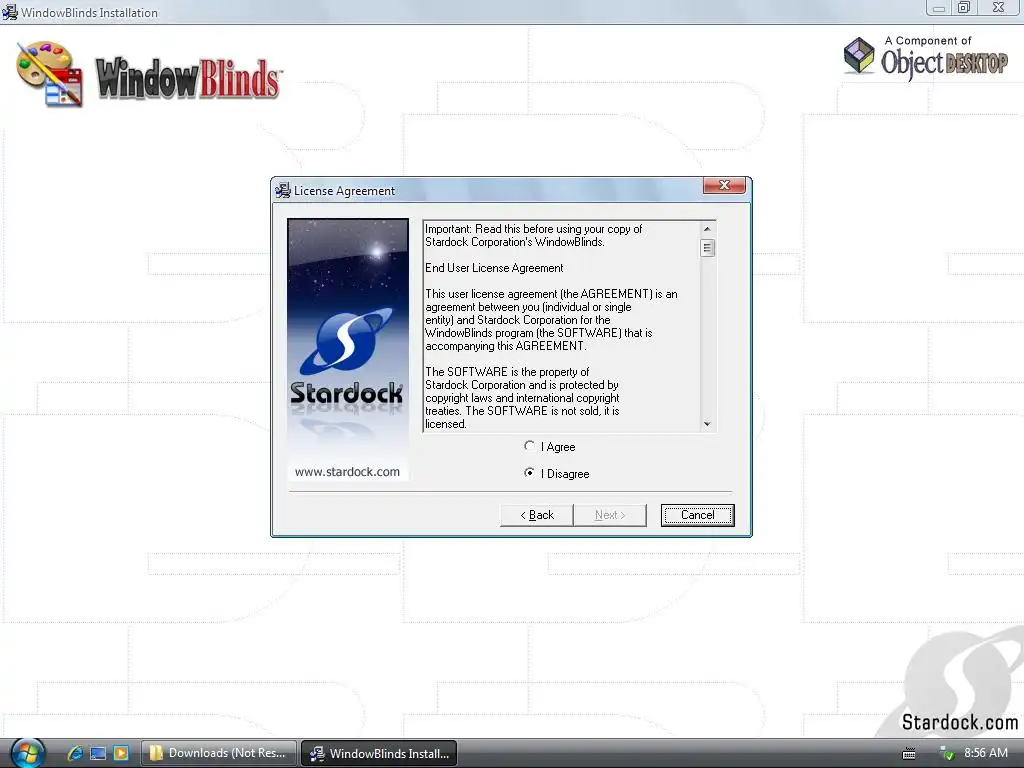Click the Back button
Screen dimensions: 1024x768
[537, 515]
